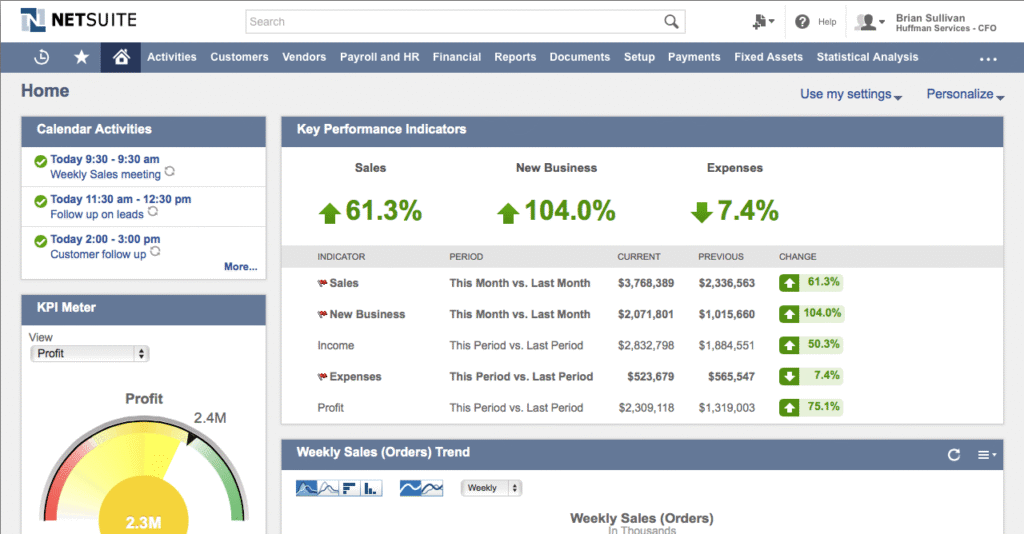Refresh the Weekly Sales Trend portlet
The height and width of the screenshot is (534, 1024).
(954, 455)
